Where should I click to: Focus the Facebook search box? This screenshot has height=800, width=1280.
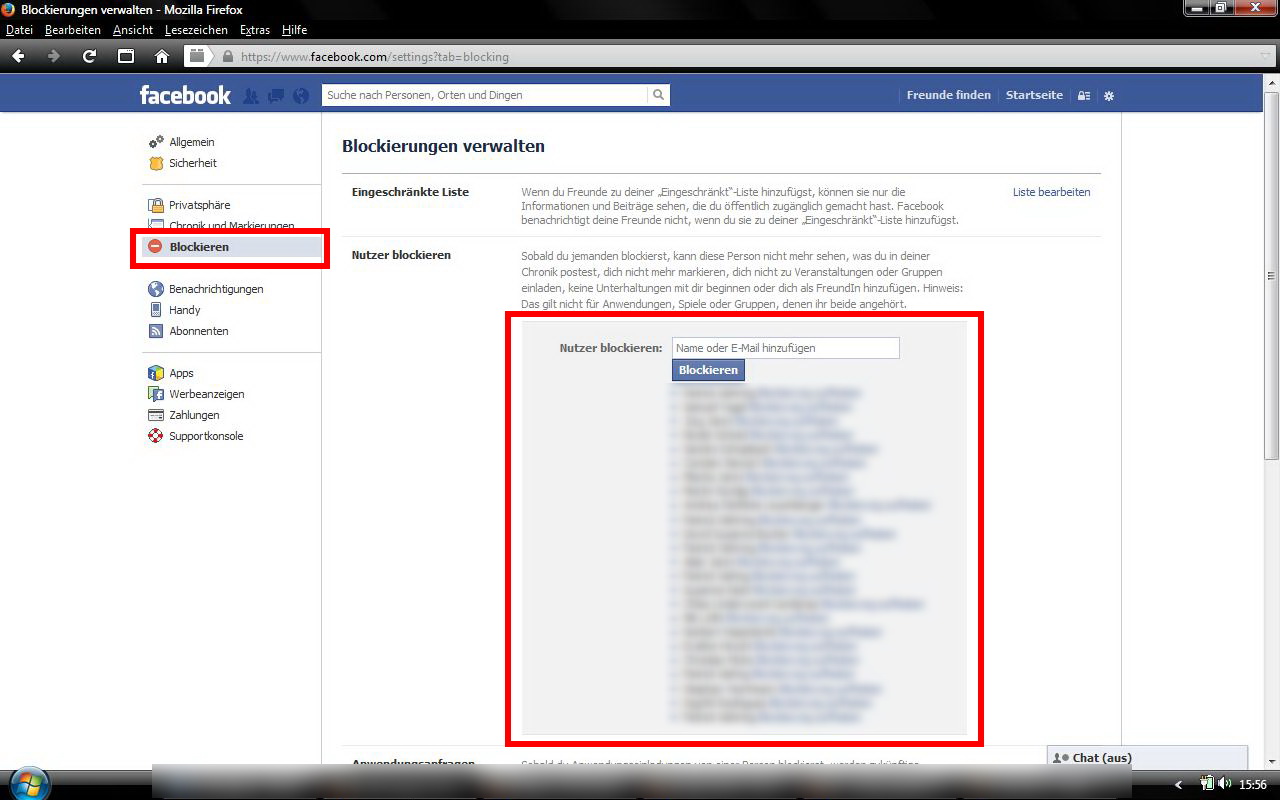tap(485, 95)
